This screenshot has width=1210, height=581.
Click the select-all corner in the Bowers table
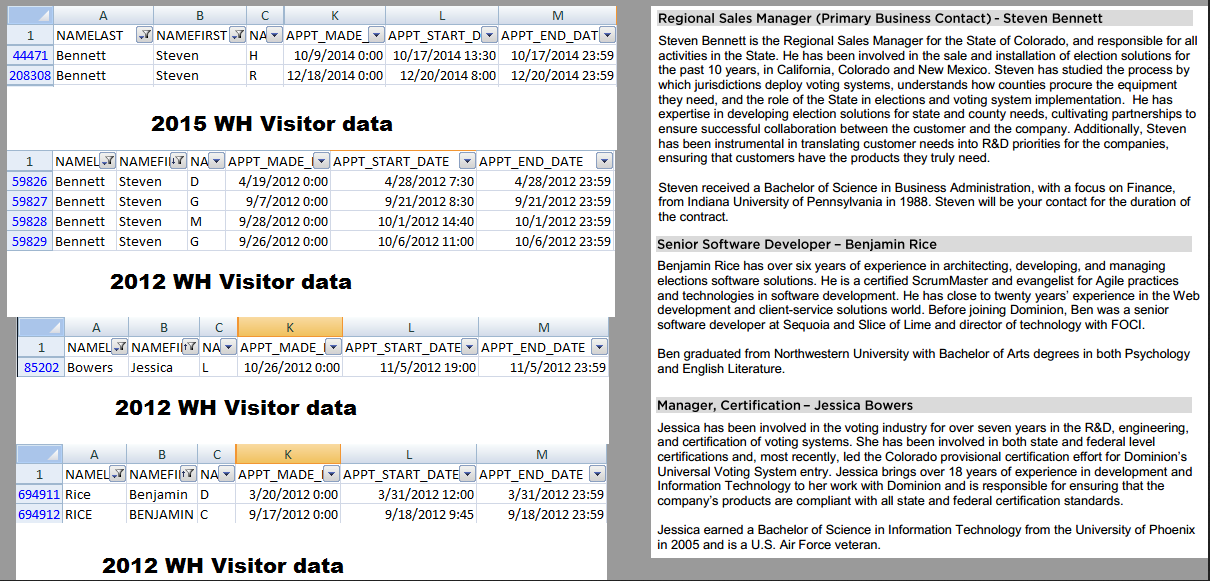tap(41, 327)
